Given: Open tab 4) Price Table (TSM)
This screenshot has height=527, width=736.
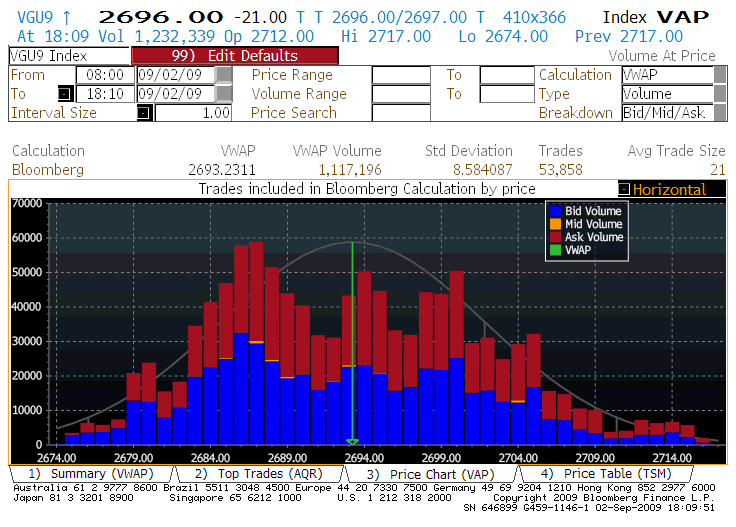Looking at the screenshot, I should point(606,474).
